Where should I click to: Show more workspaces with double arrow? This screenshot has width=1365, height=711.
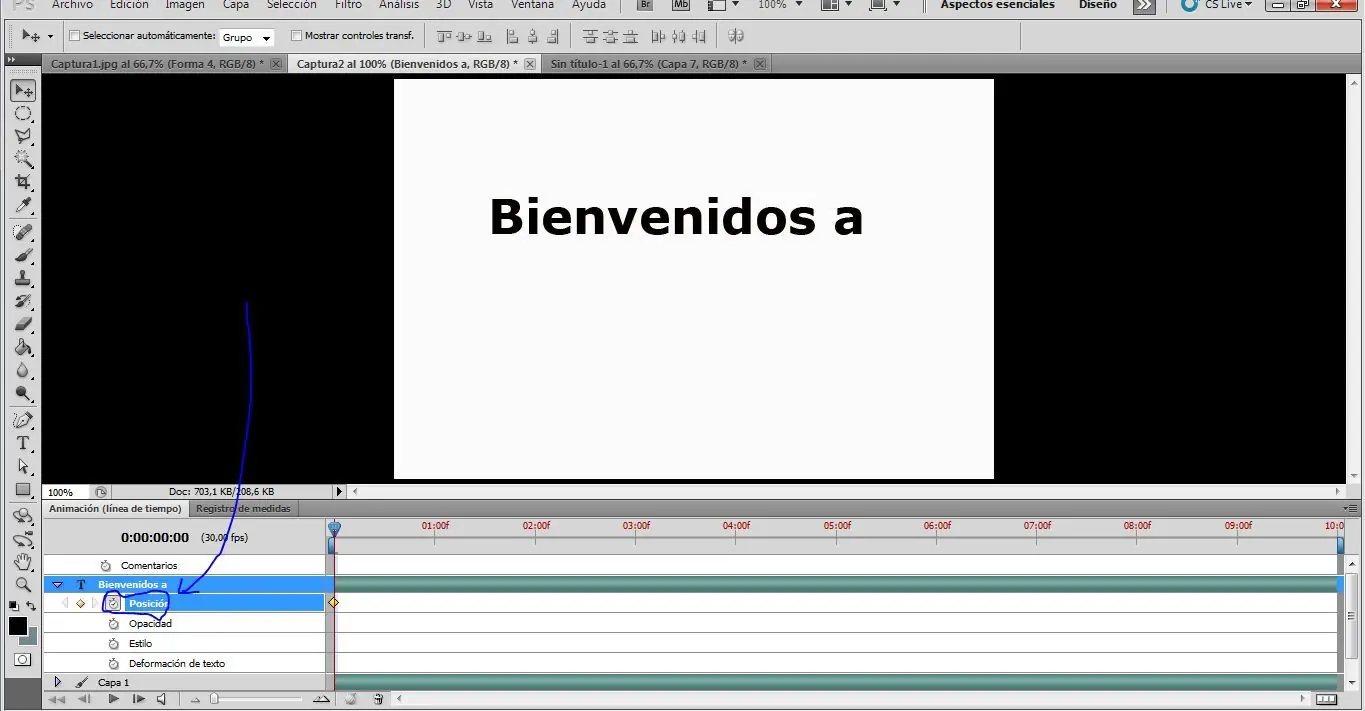click(x=1143, y=5)
